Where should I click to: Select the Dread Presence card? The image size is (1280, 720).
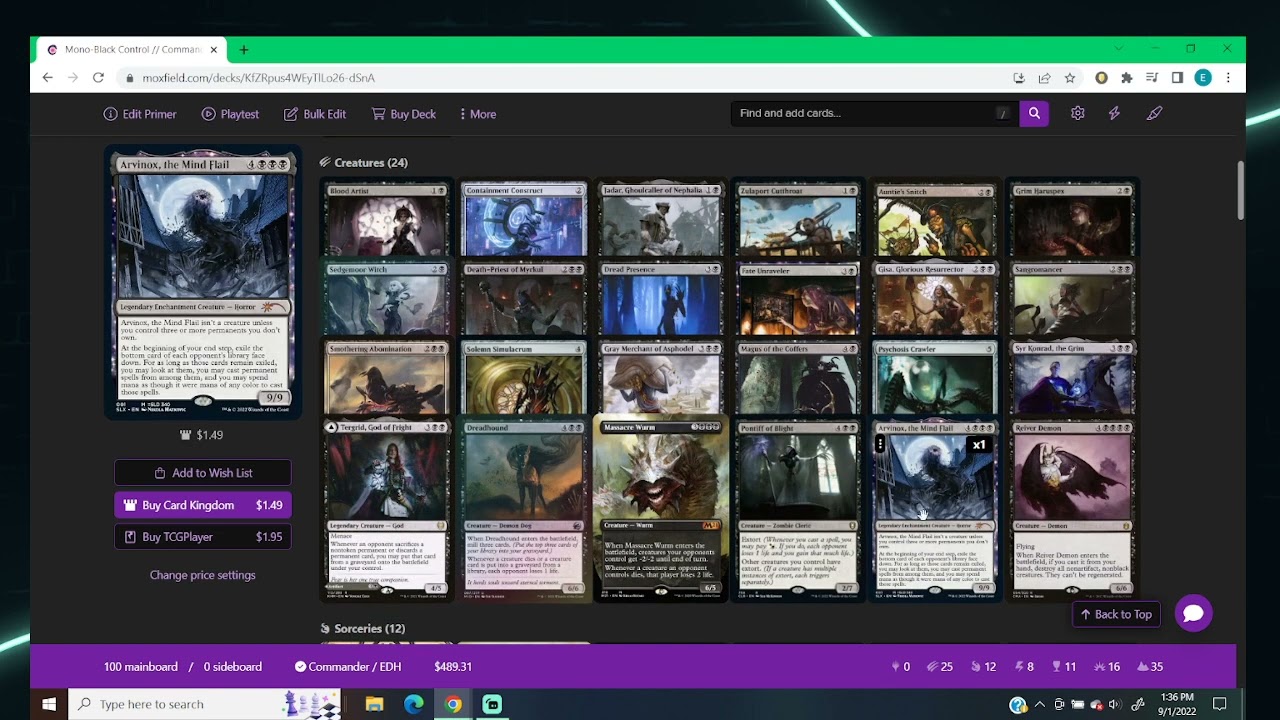(661, 299)
